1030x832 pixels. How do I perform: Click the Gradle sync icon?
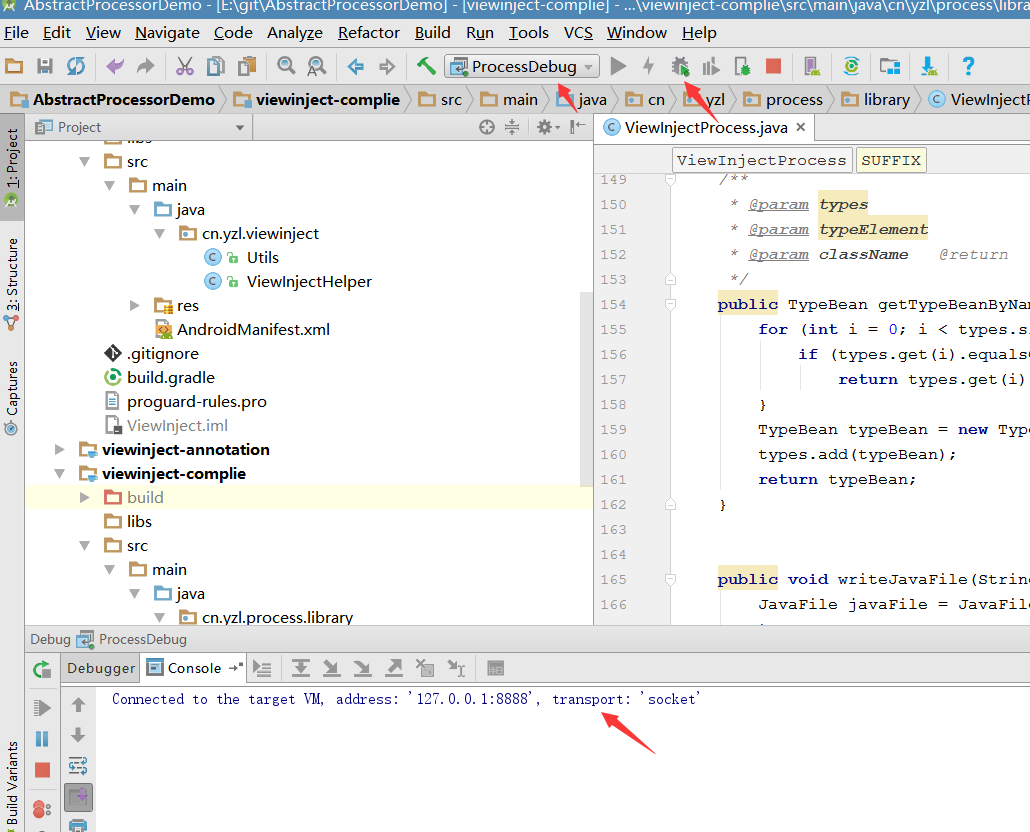click(x=851, y=66)
